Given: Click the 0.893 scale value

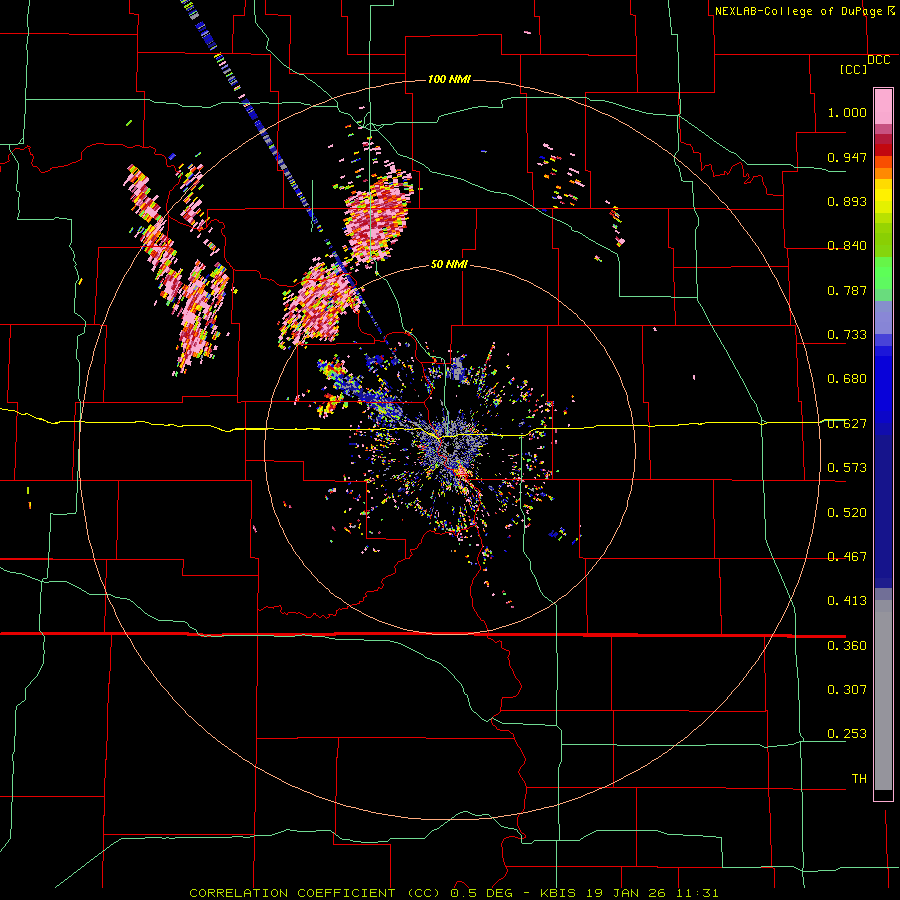Looking at the screenshot, I should [x=847, y=201].
